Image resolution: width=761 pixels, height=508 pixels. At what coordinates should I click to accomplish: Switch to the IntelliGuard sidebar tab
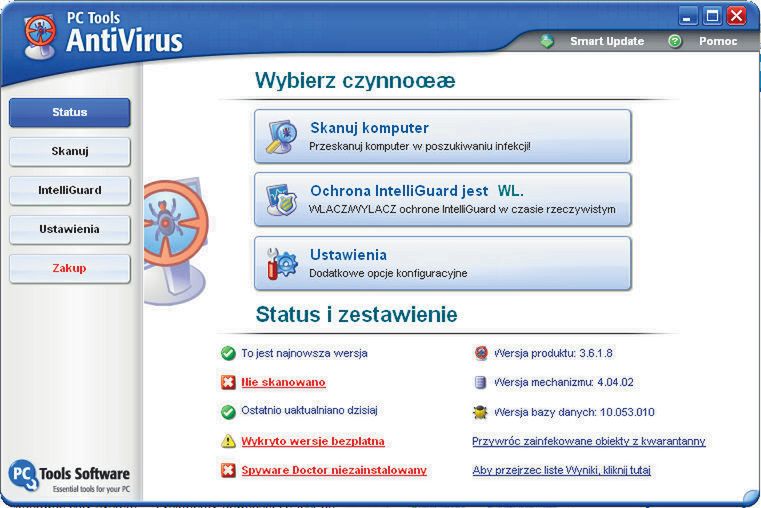pos(70,190)
